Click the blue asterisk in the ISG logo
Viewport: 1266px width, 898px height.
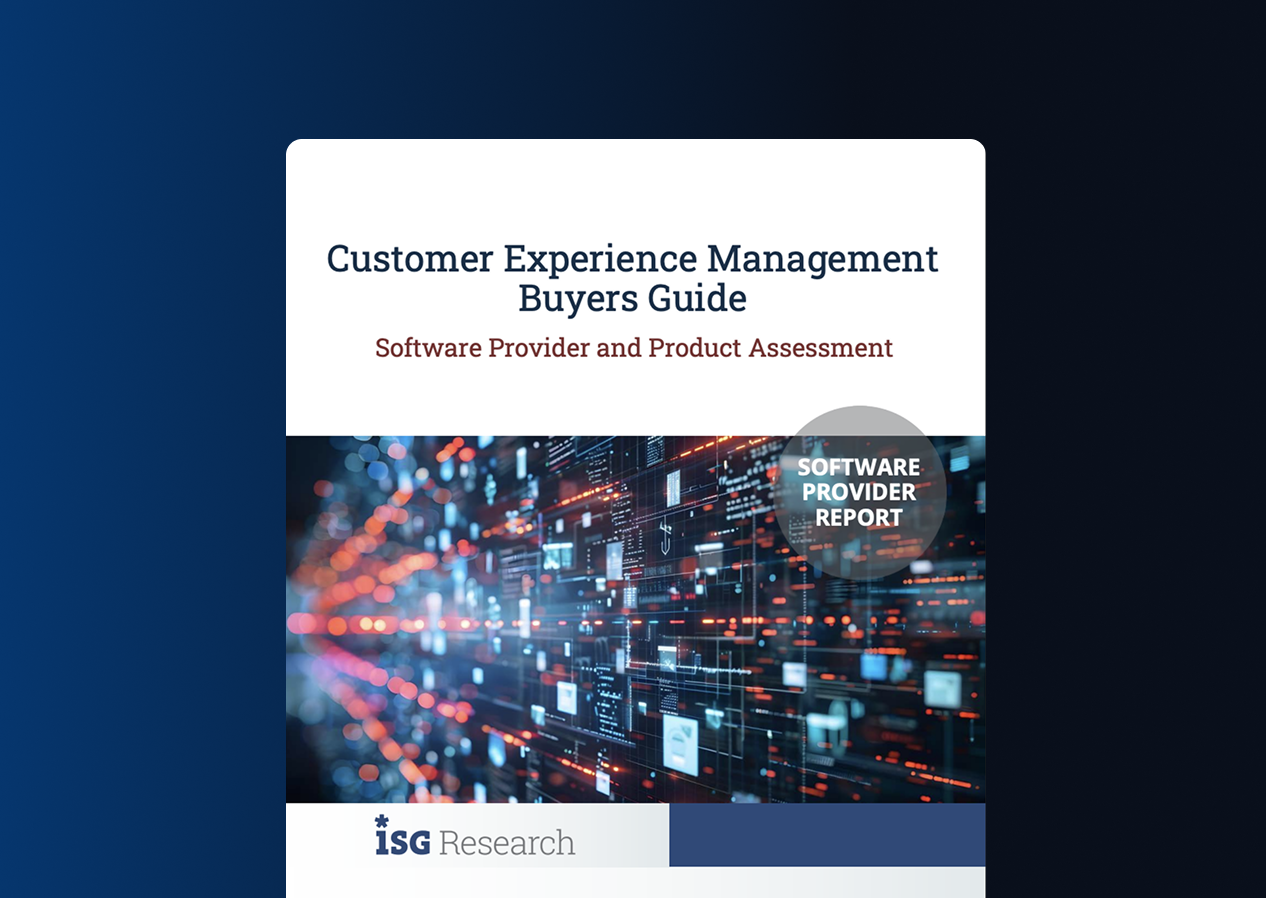pyautogui.click(x=380, y=824)
